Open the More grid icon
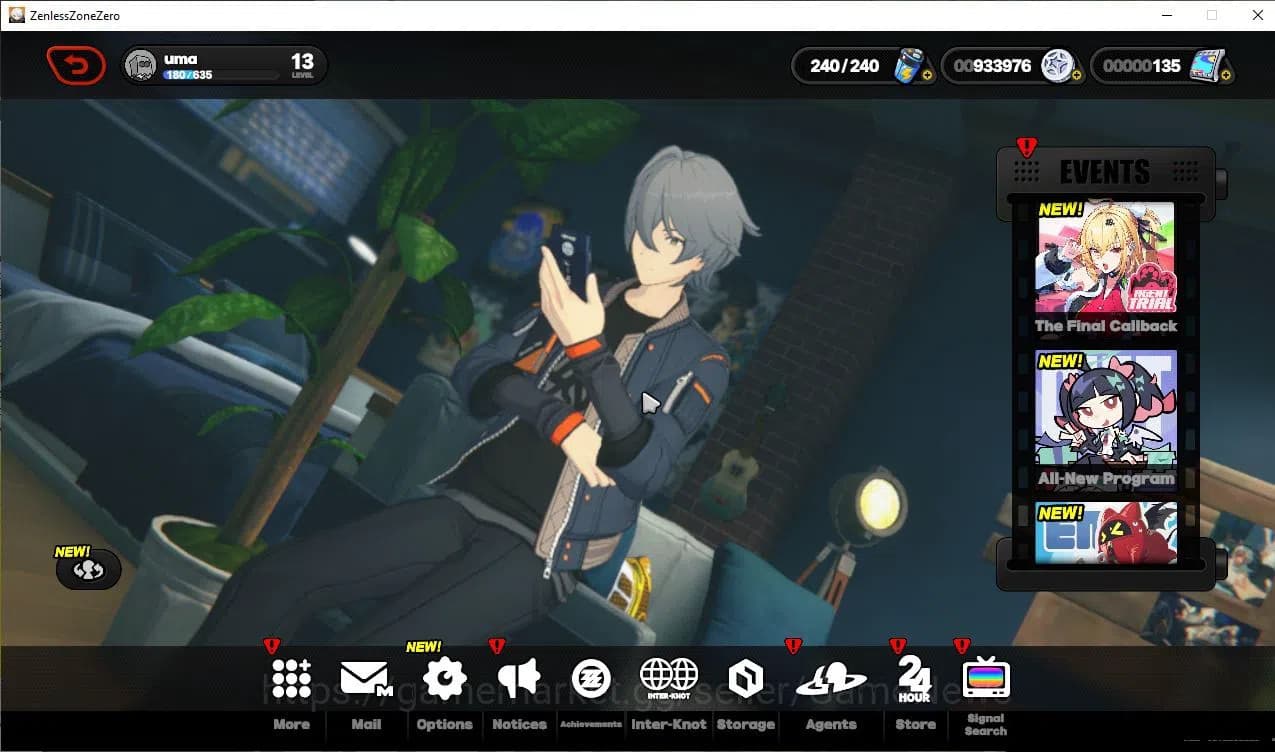The width and height of the screenshot is (1275, 752). click(291, 679)
